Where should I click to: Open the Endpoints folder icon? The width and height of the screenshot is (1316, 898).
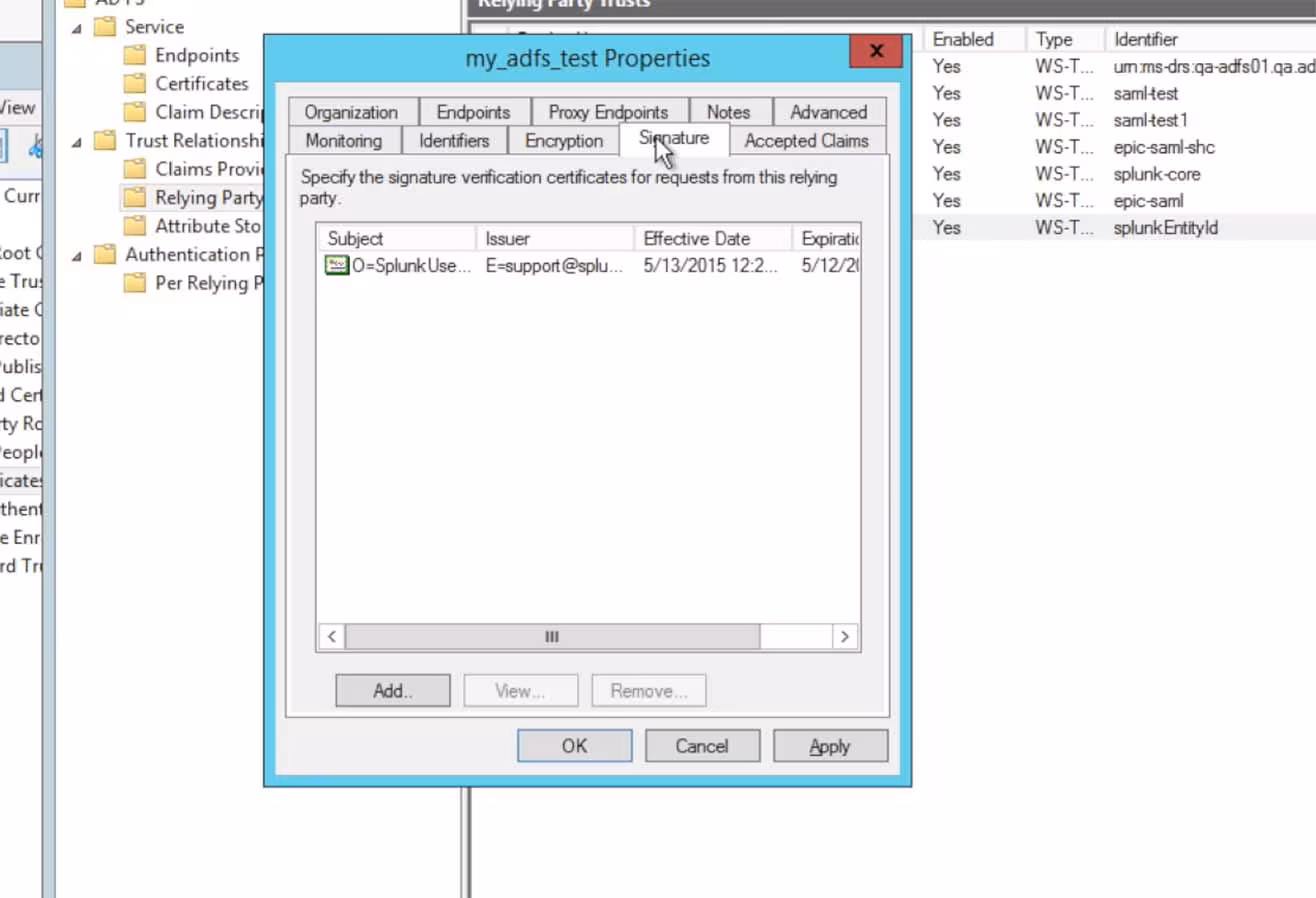click(x=134, y=55)
